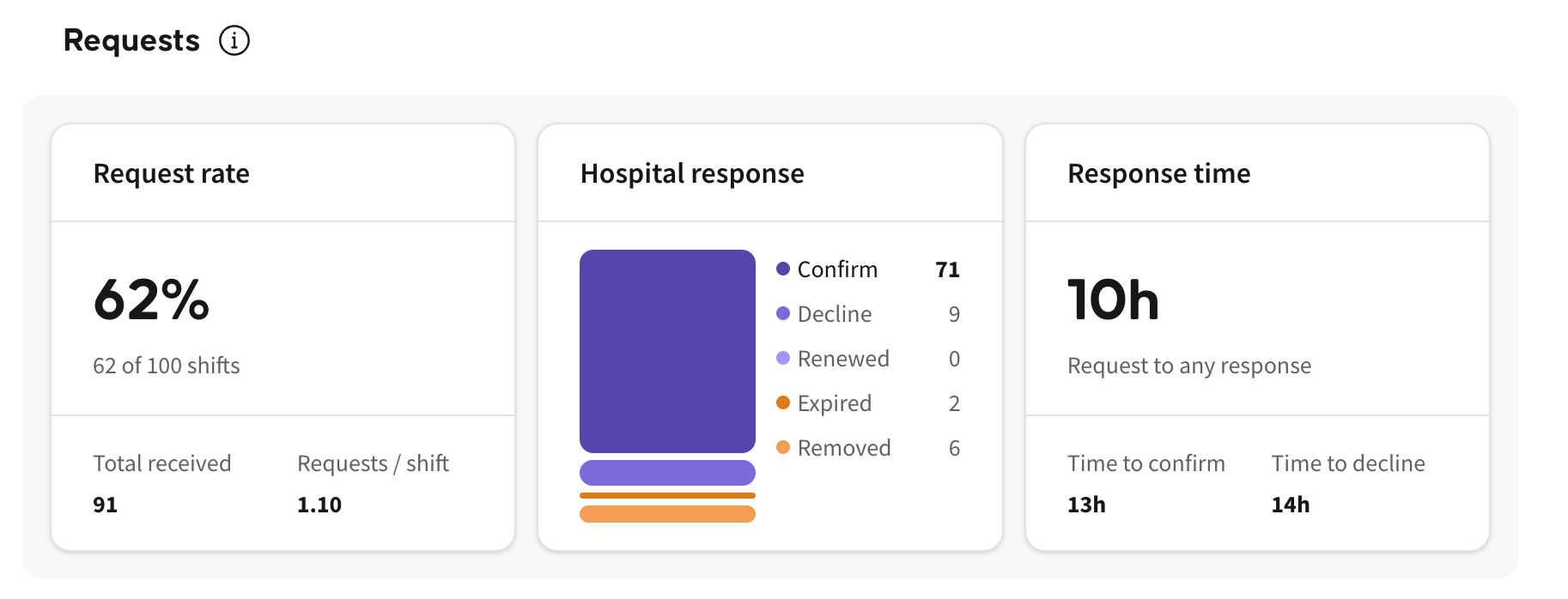Open the Response time card title

[x=1158, y=173]
